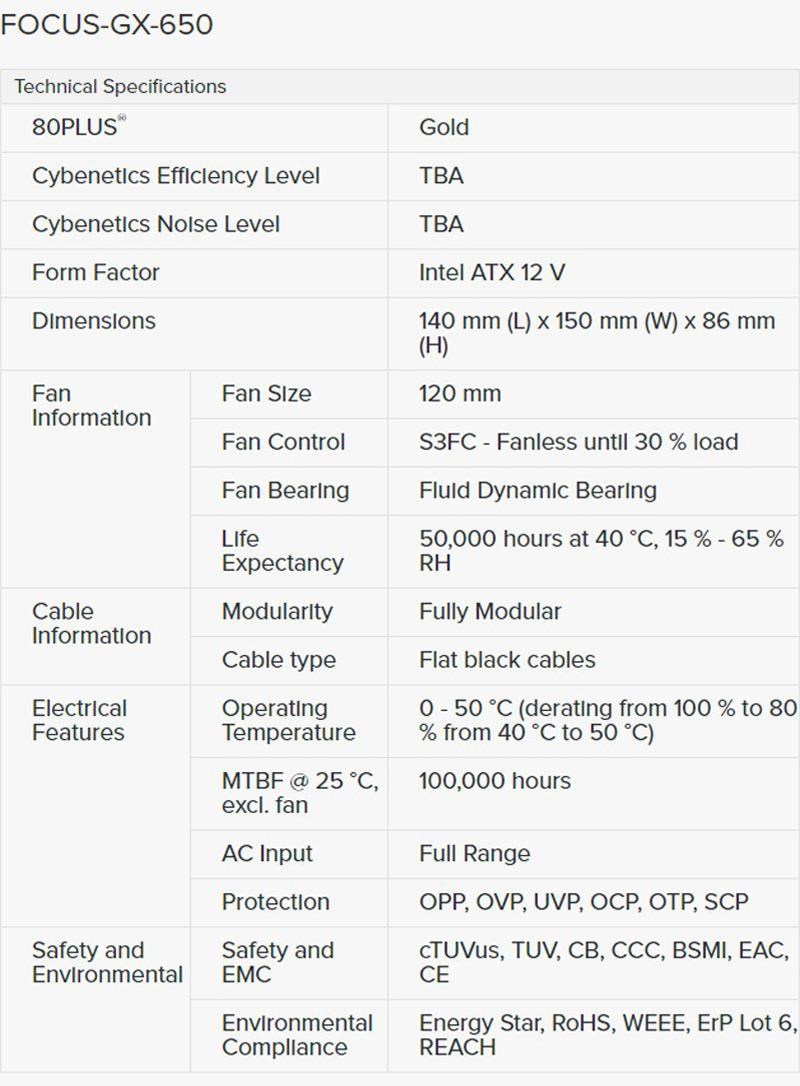Click the Gold efficiency rating value
The image size is (800, 1086).
point(444,127)
